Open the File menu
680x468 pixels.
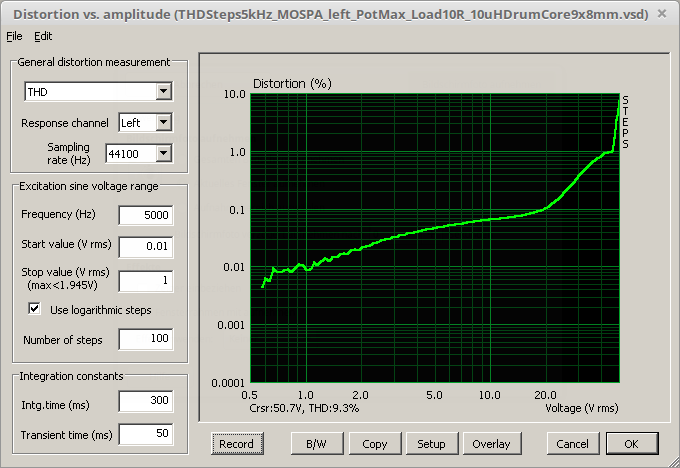pyautogui.click(x=13, y=36)
